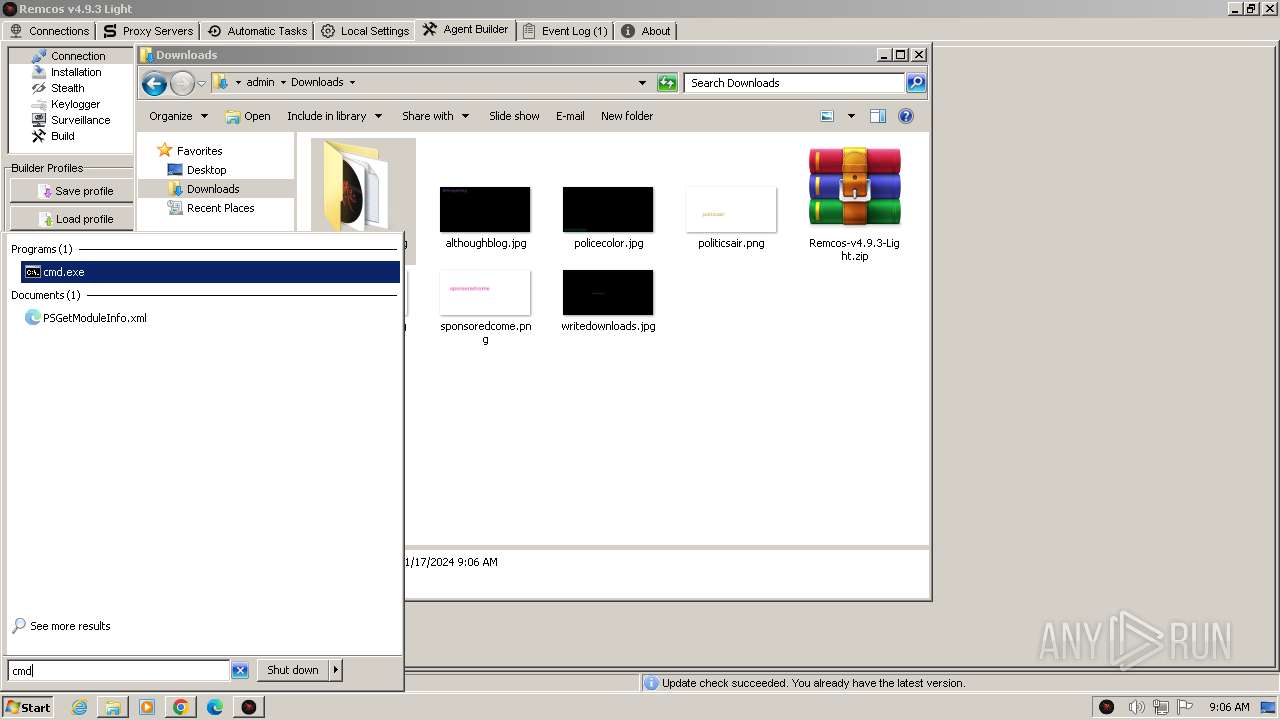Open Internet Explorer from the taskbar
Viewport: 1280px width, 720px height.
pos(79,707)
